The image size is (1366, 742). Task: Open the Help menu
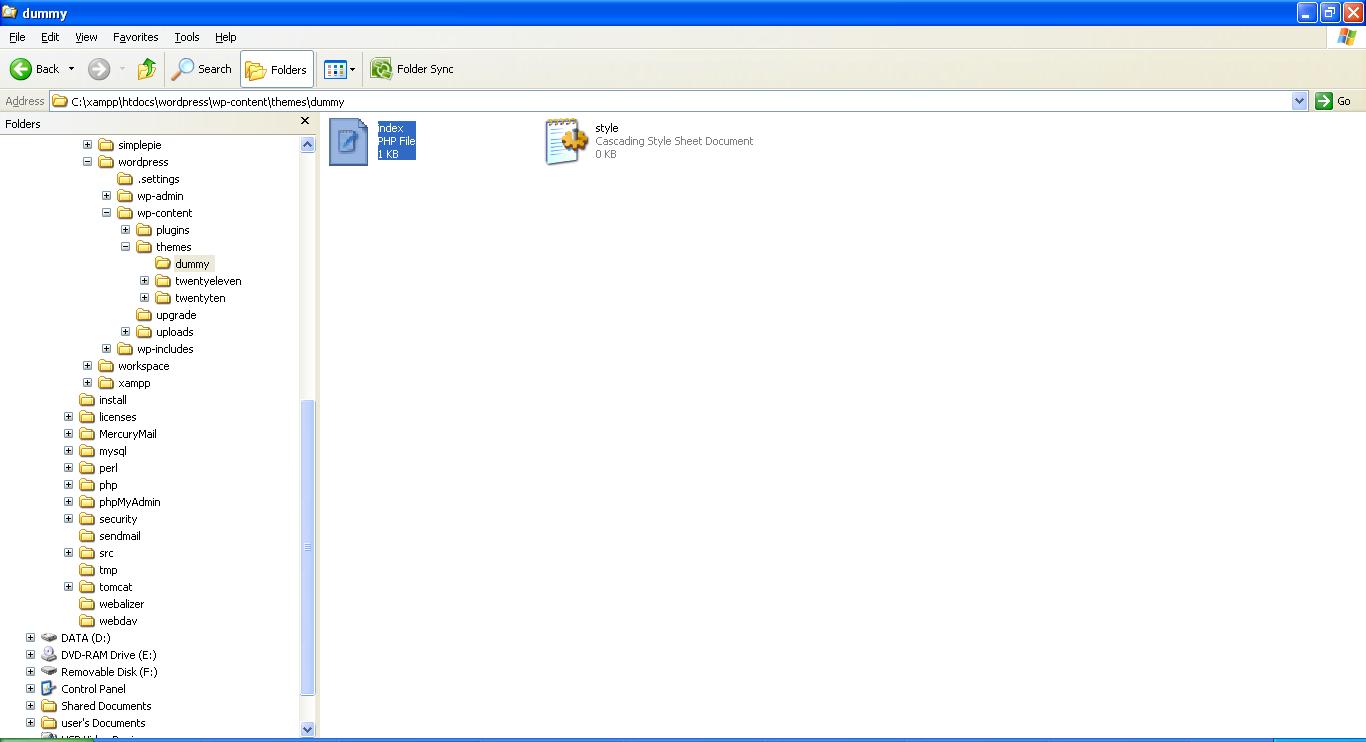(226, 37)
